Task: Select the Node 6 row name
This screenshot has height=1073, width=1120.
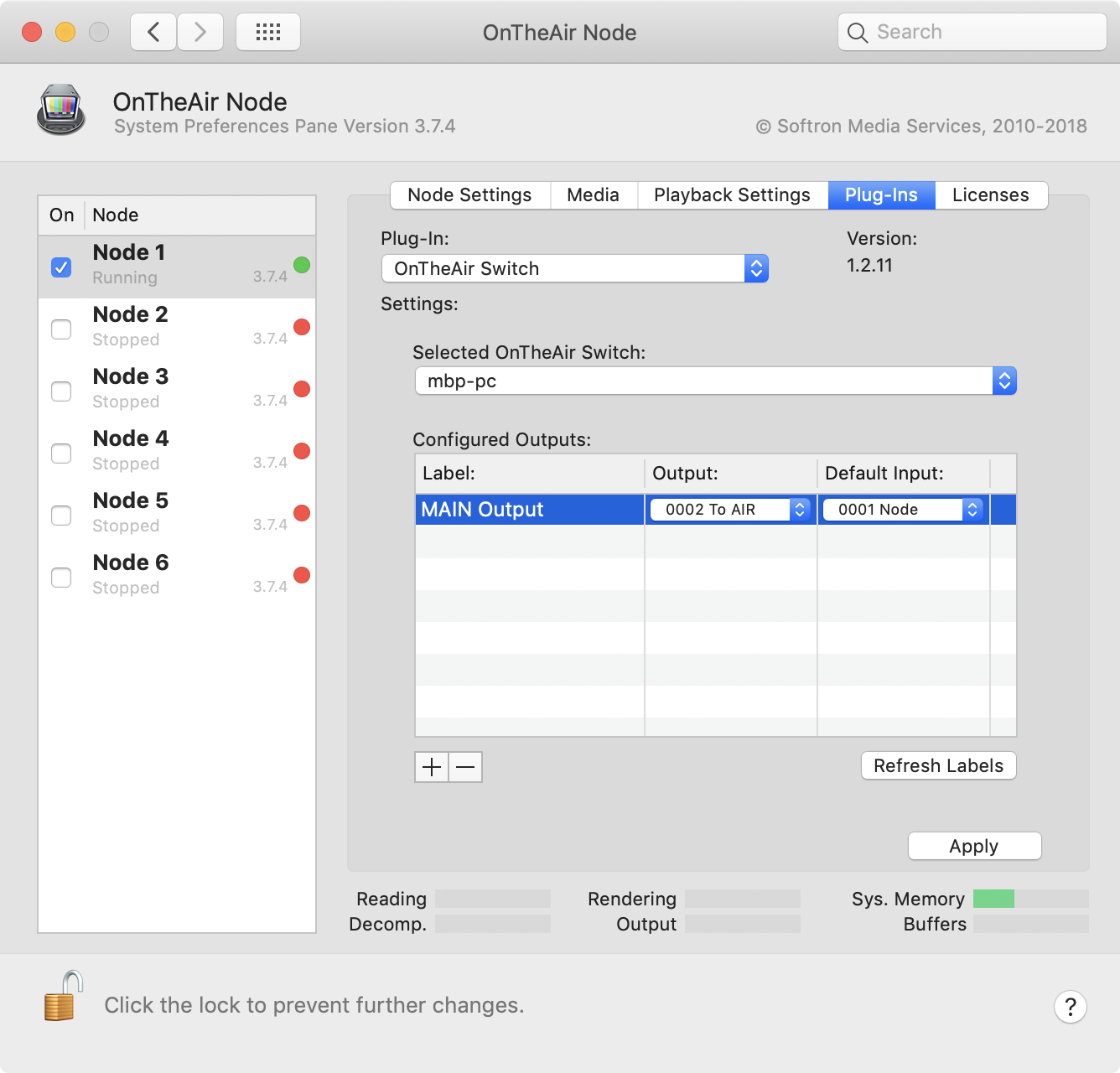Action: click(x=131, y=562)
